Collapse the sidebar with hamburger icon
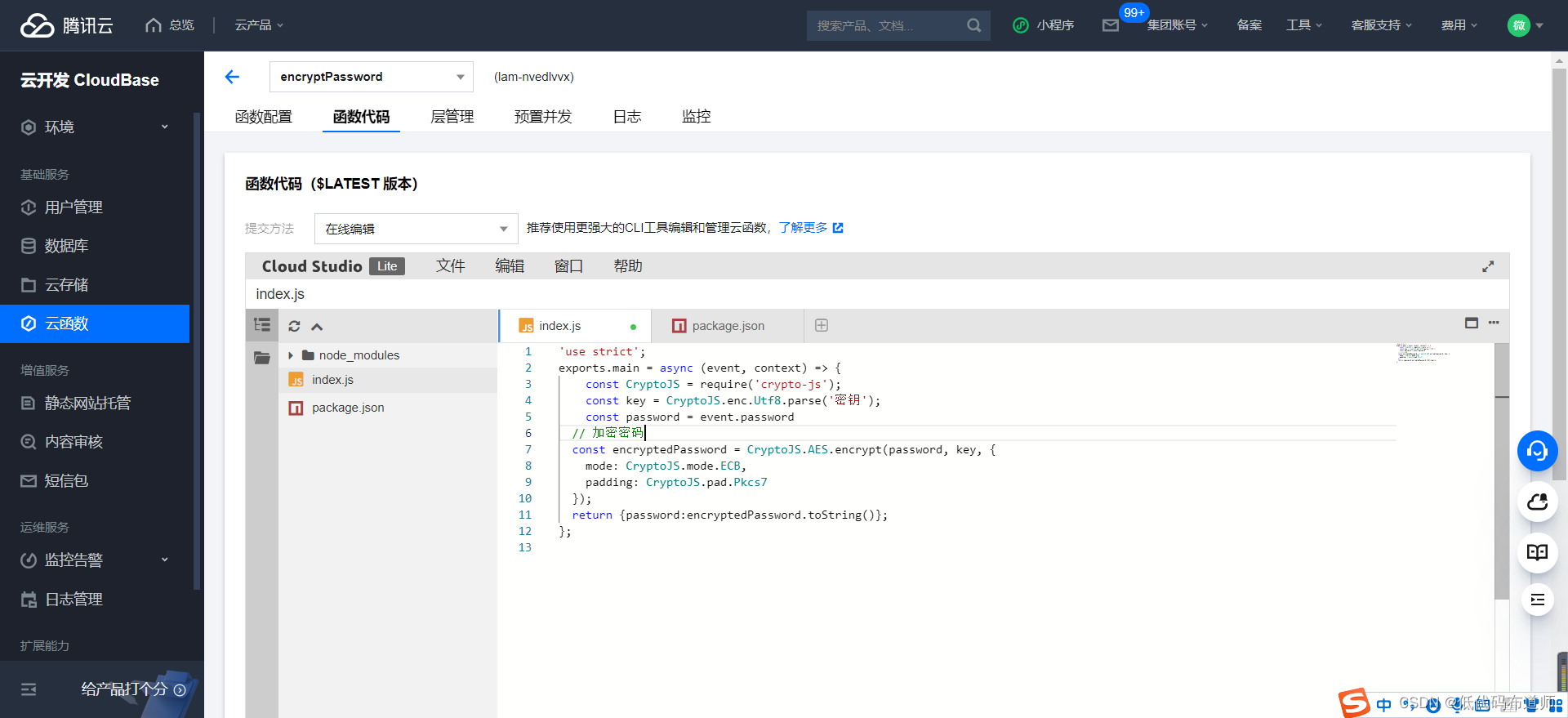The height and width of the screenshot is (718, 1568). click(29, 689)
